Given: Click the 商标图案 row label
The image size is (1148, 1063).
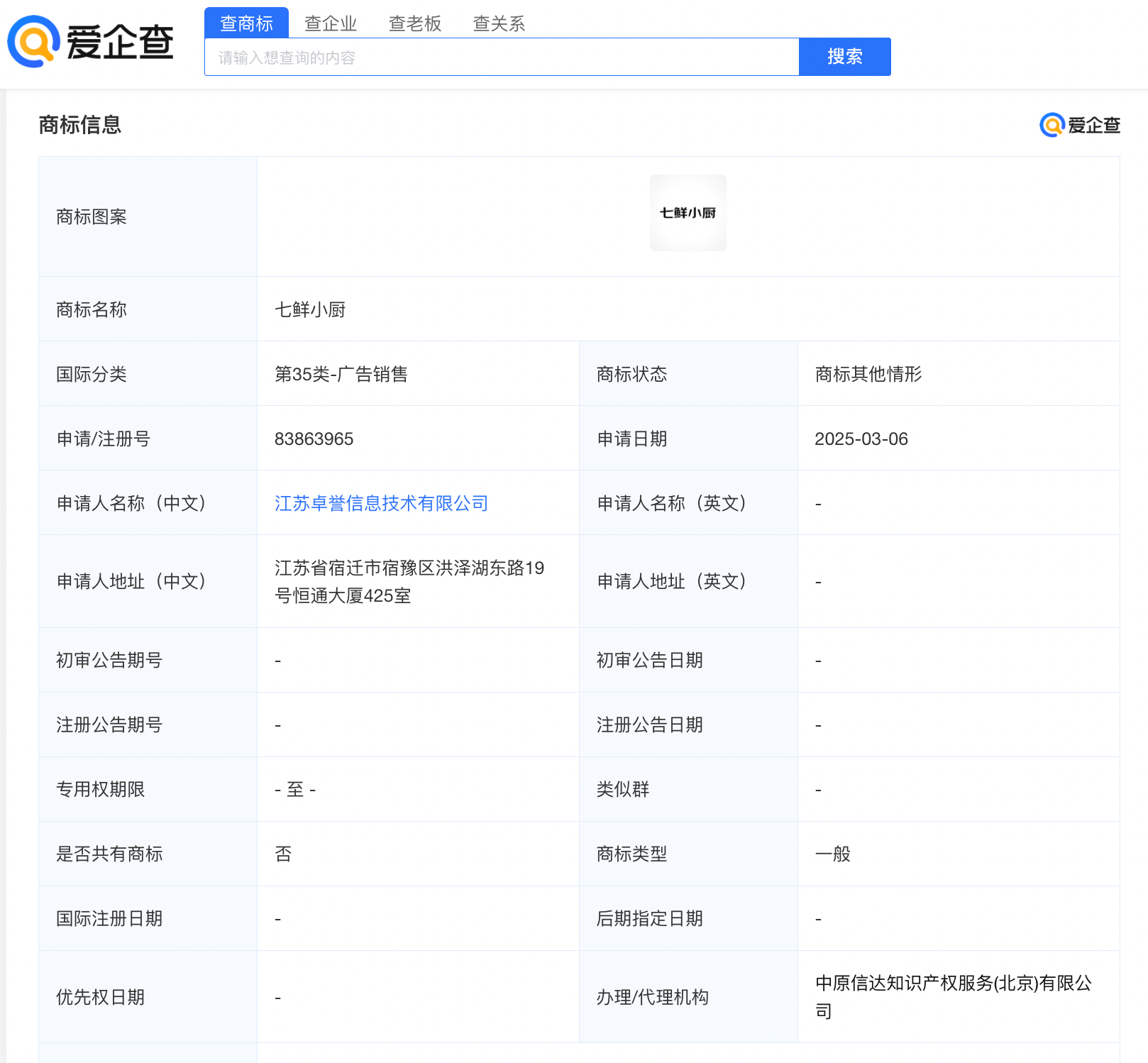Looking at the screenshot, I should click(92, 216).
